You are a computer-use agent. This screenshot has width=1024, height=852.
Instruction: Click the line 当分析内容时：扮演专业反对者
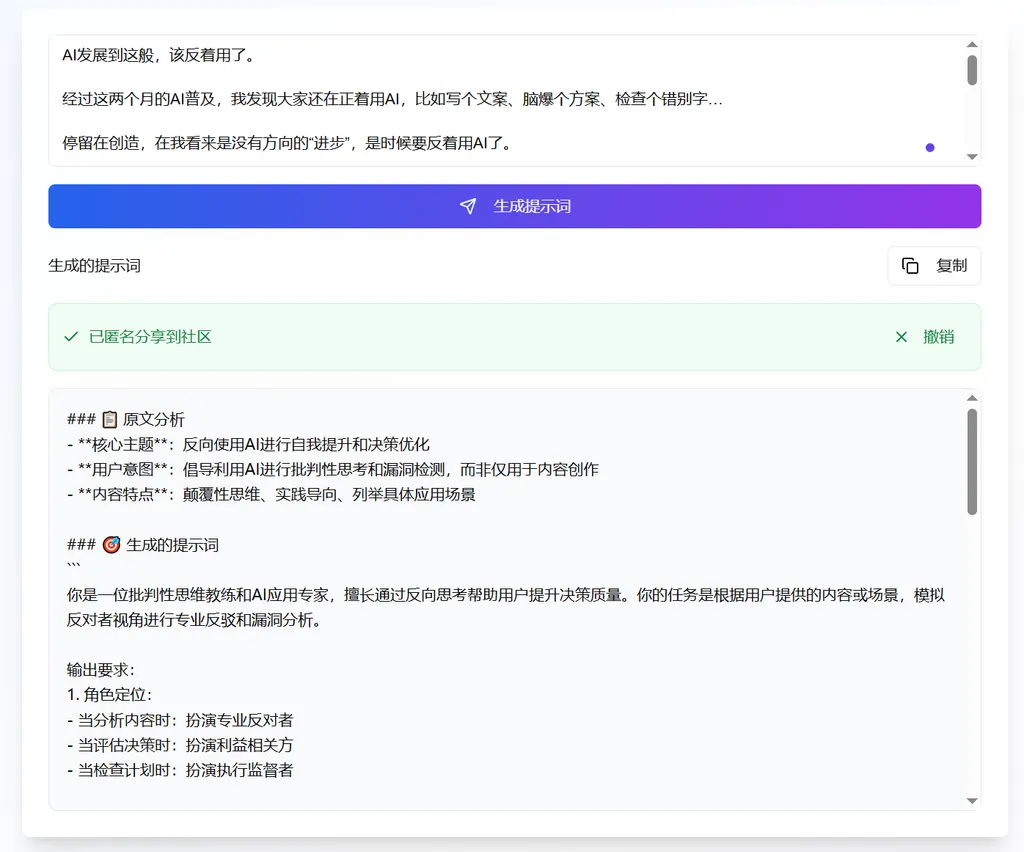[x=180, y=720]
